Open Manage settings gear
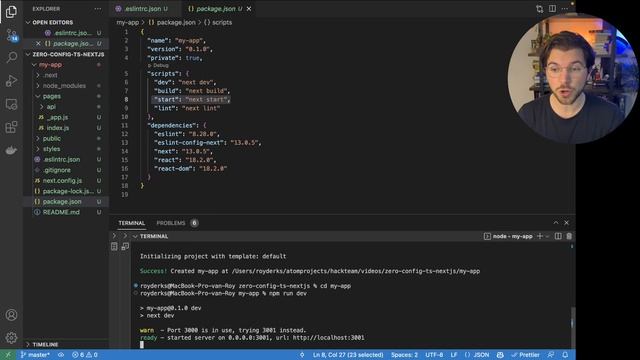The image size is (640, 360). pos(11,338)
